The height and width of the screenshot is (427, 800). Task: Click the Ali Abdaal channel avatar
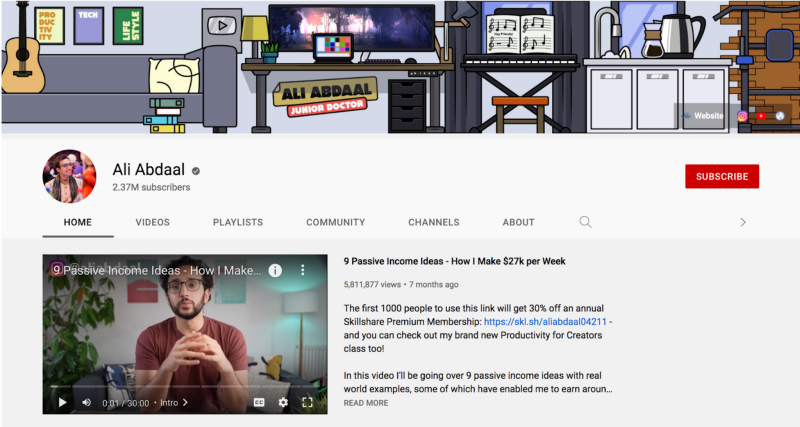point(69,176)
